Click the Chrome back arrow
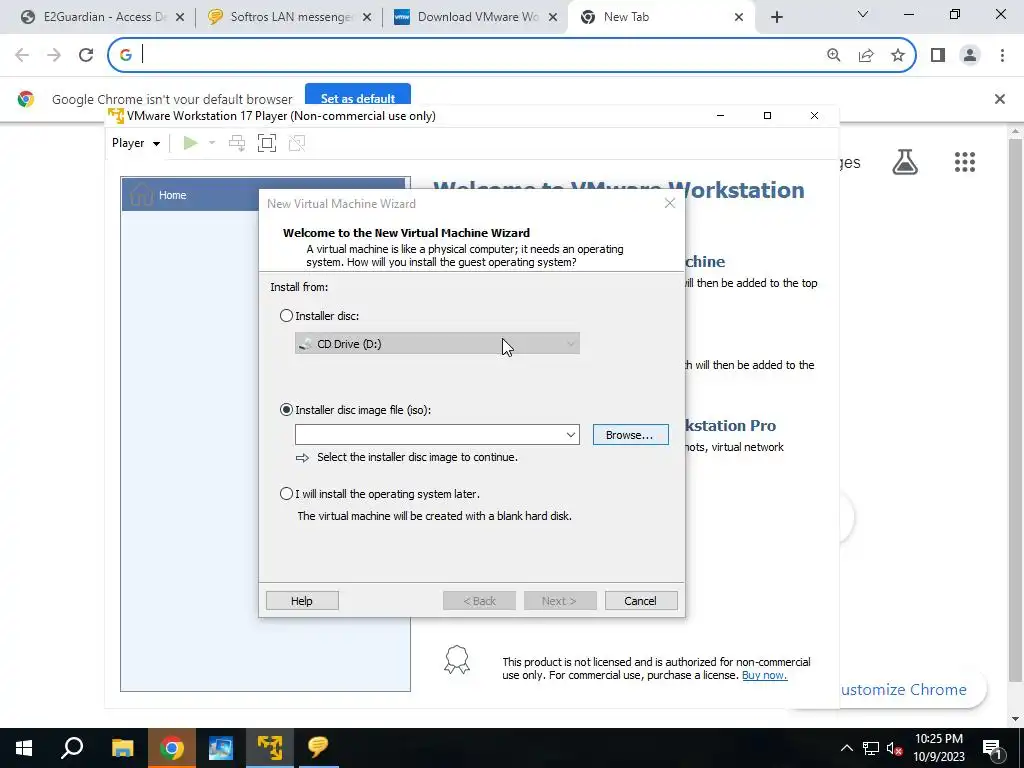This screenshot has height=768, width=1024. [22, 55]
